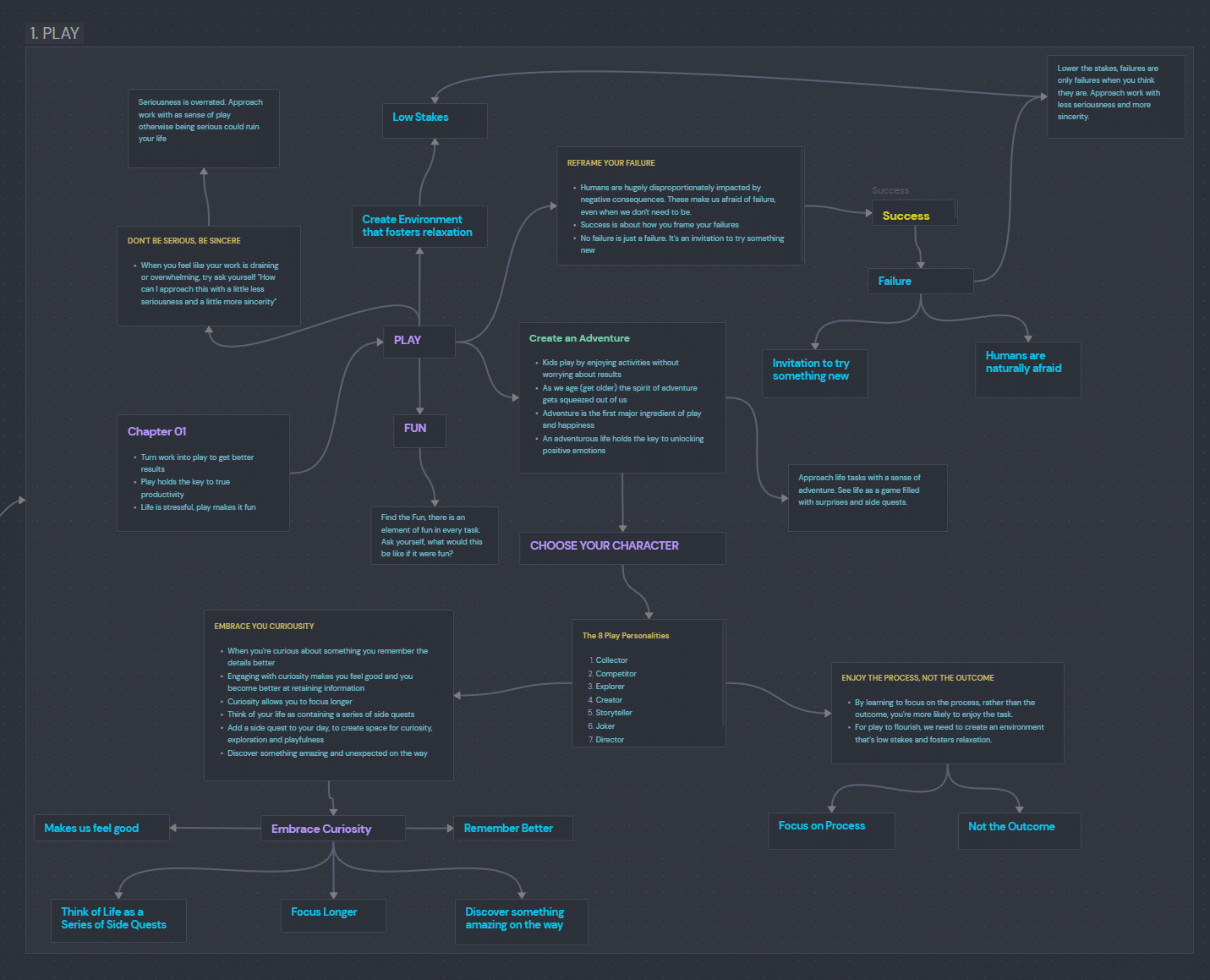Image resolution: width=1210 pixels, height=980 pixels.
Task: Click 'Think of Life as a Series of Side Quests'
Action: click(x=118, y=920)
